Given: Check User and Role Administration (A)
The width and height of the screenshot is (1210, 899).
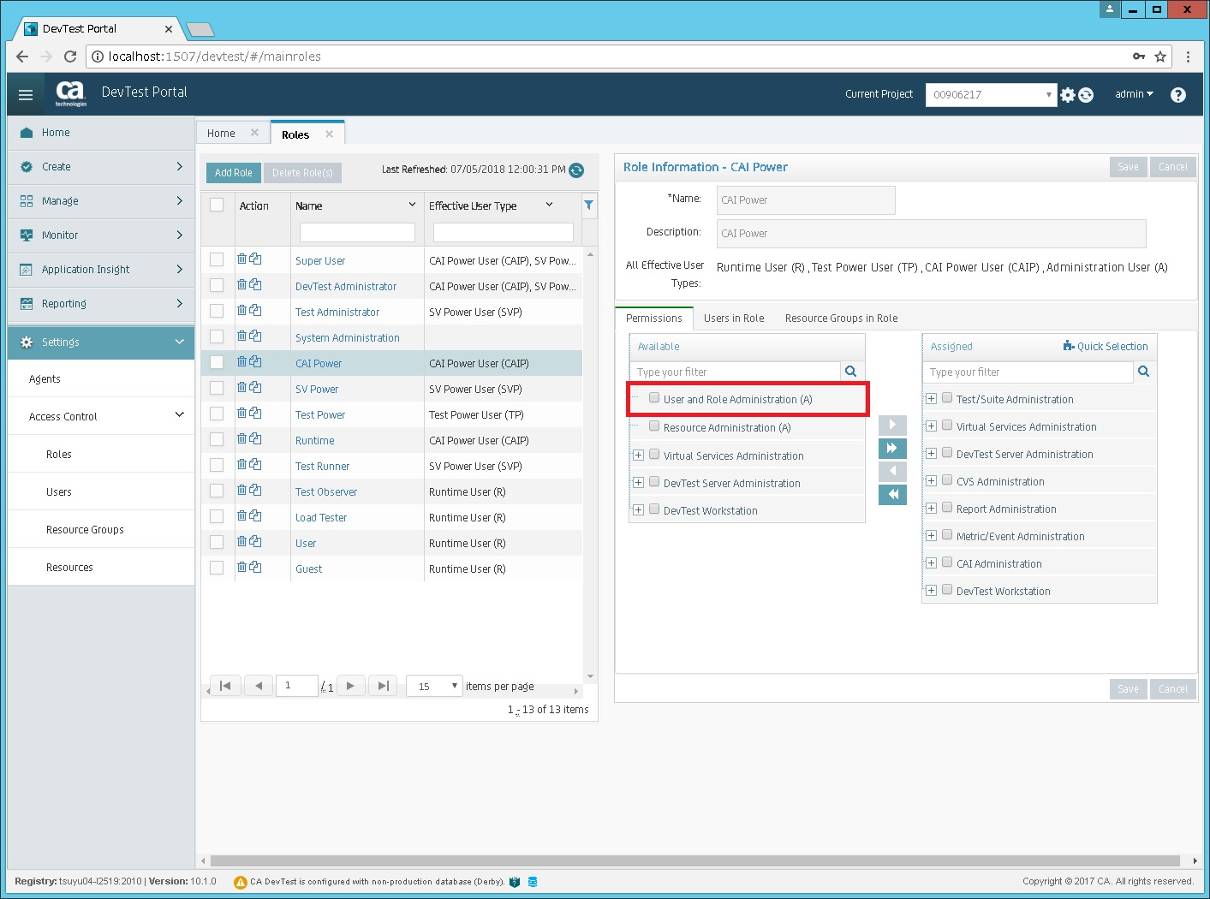Looking at the screenshot, I should (x=654, y=398).
